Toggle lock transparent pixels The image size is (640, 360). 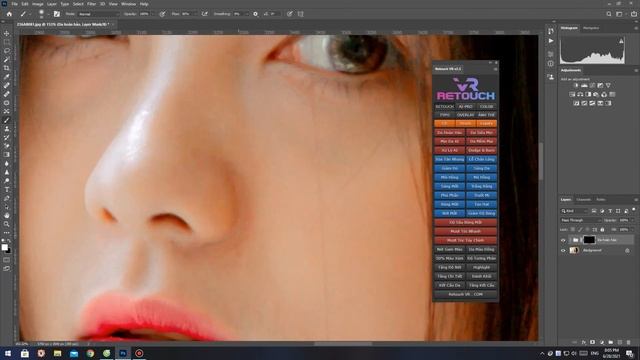[573, 230]
